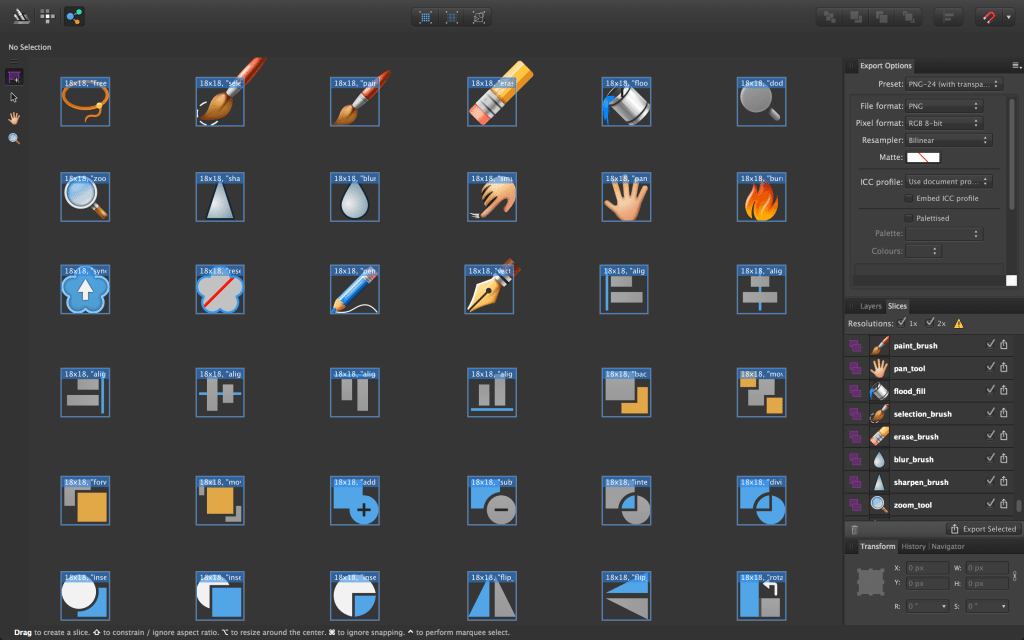Click the warning triangle next to Resolutions
Screen dimensions: 1024x640
click(x=959, y=322)
